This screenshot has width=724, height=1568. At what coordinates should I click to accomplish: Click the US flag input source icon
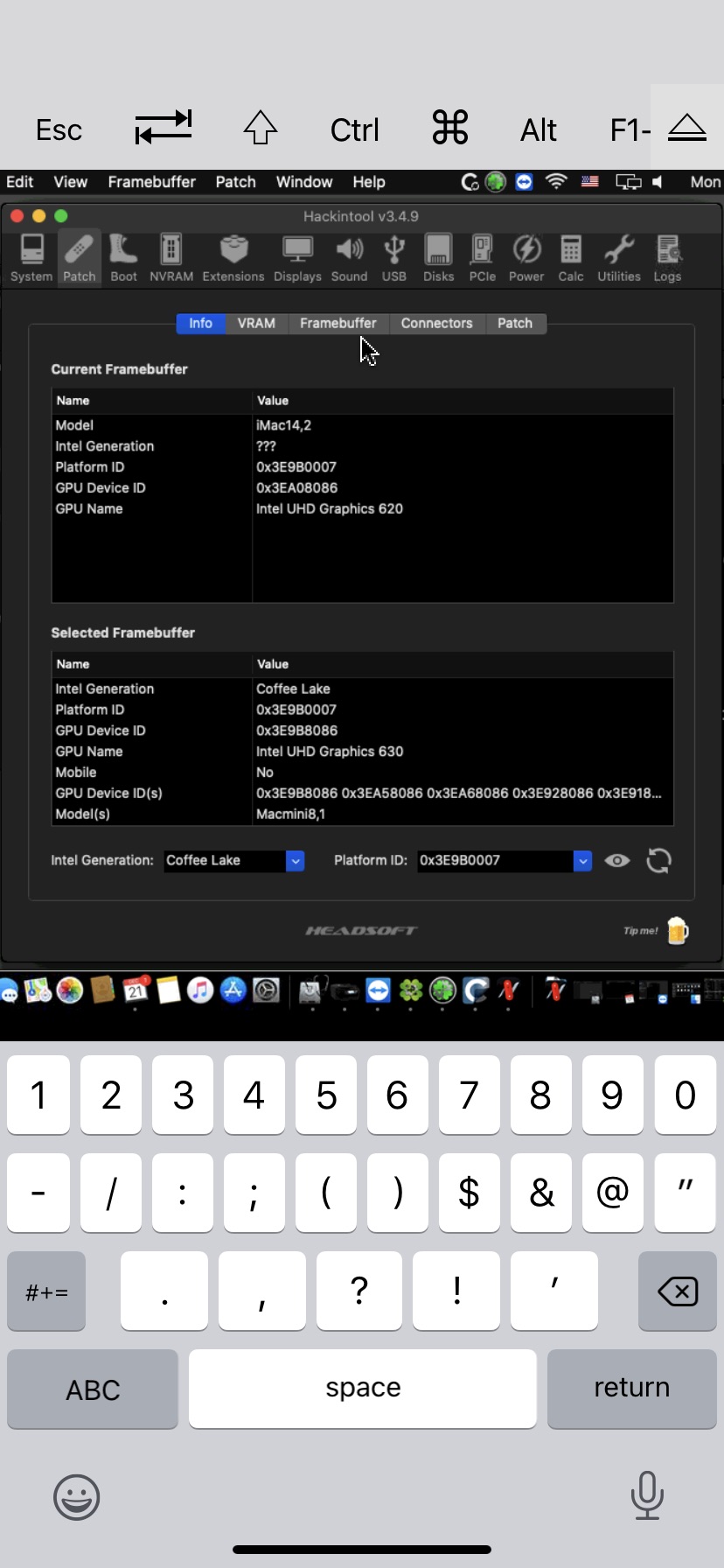coord(590,182)
